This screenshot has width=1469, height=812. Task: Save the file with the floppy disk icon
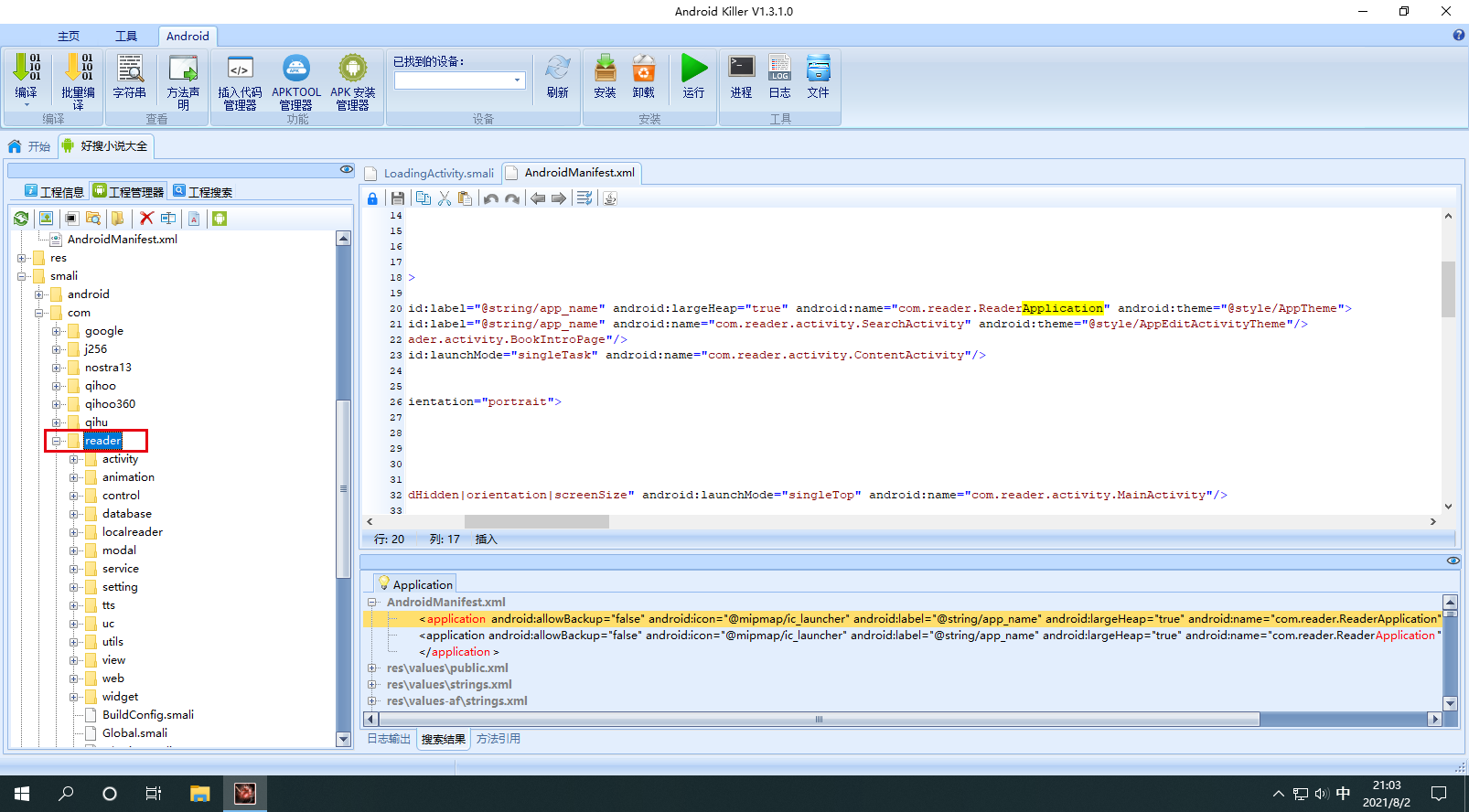click(397, 198)
